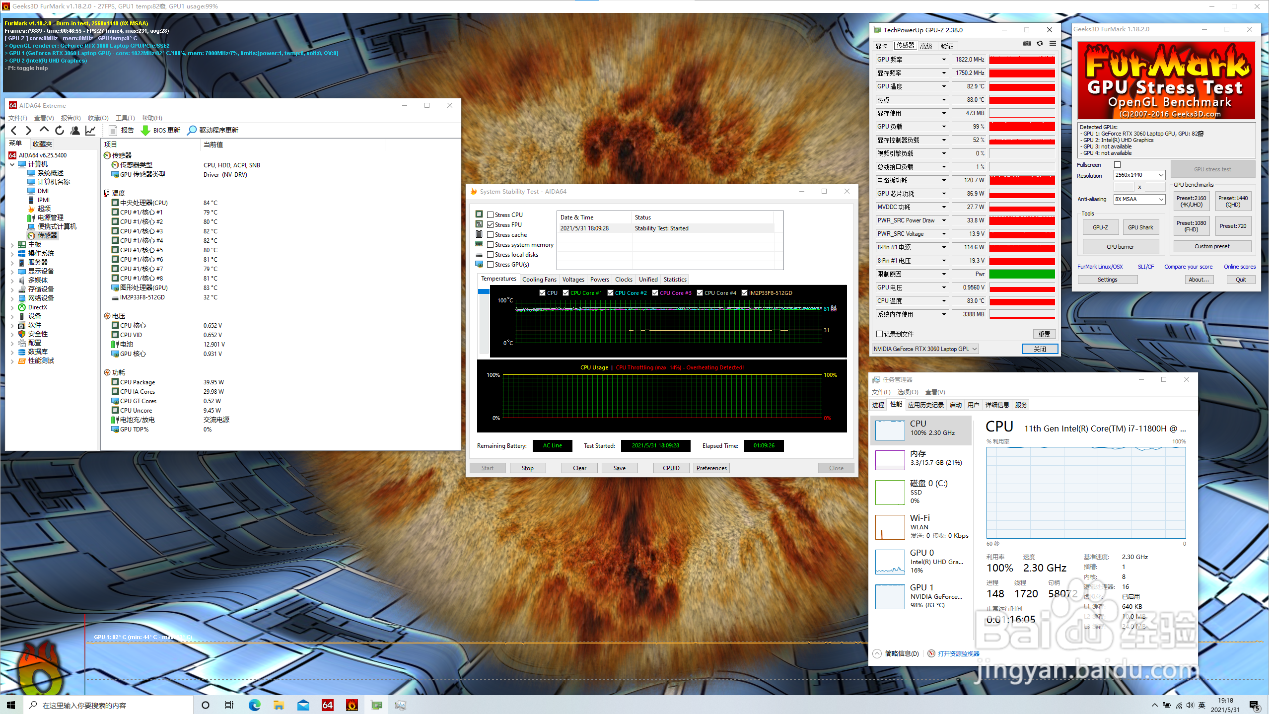Open the Powers tab
The width and height of the screenshot is (1269, 714).
click(x=600, y=279)
